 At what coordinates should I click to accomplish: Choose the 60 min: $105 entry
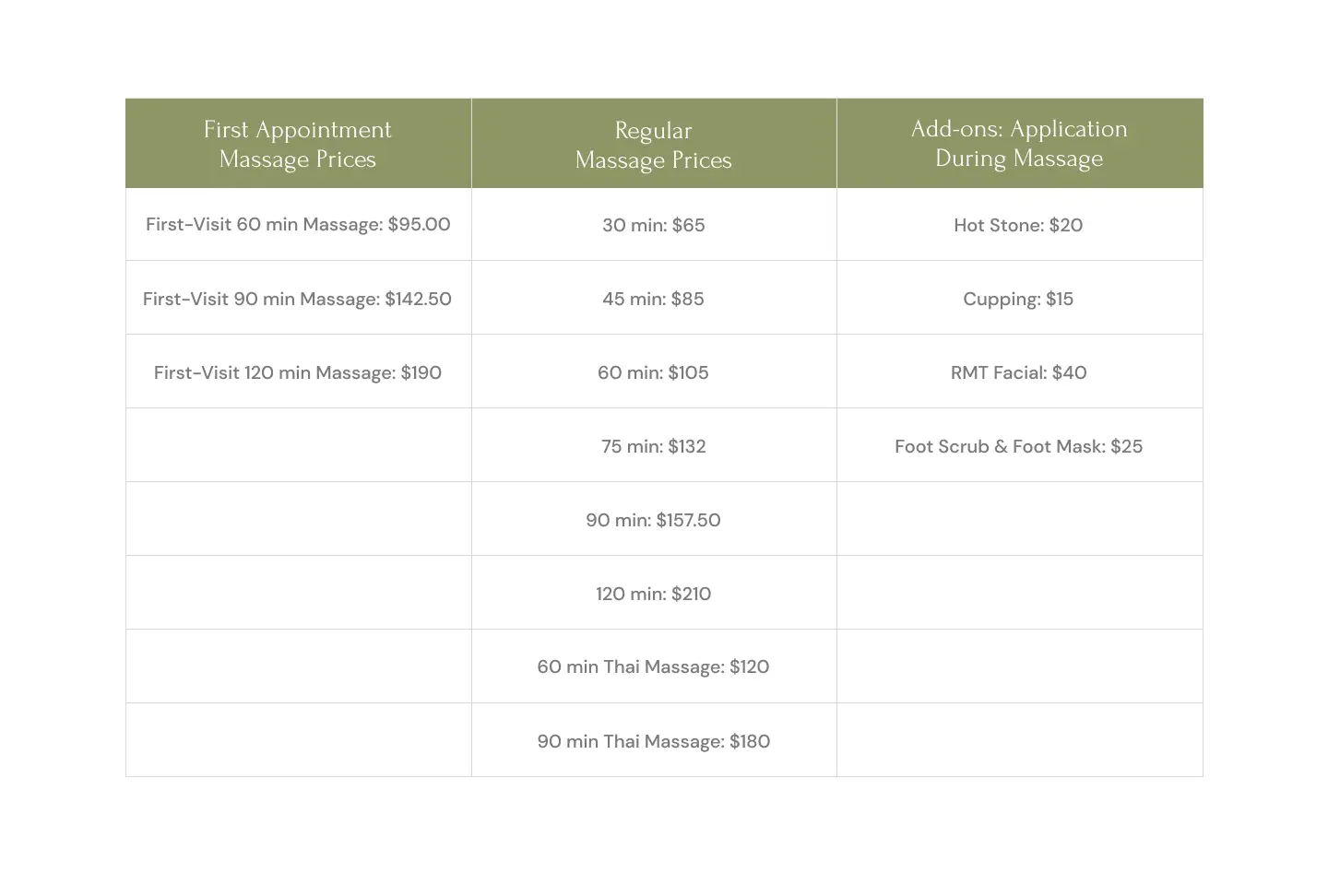click(653, 372)
